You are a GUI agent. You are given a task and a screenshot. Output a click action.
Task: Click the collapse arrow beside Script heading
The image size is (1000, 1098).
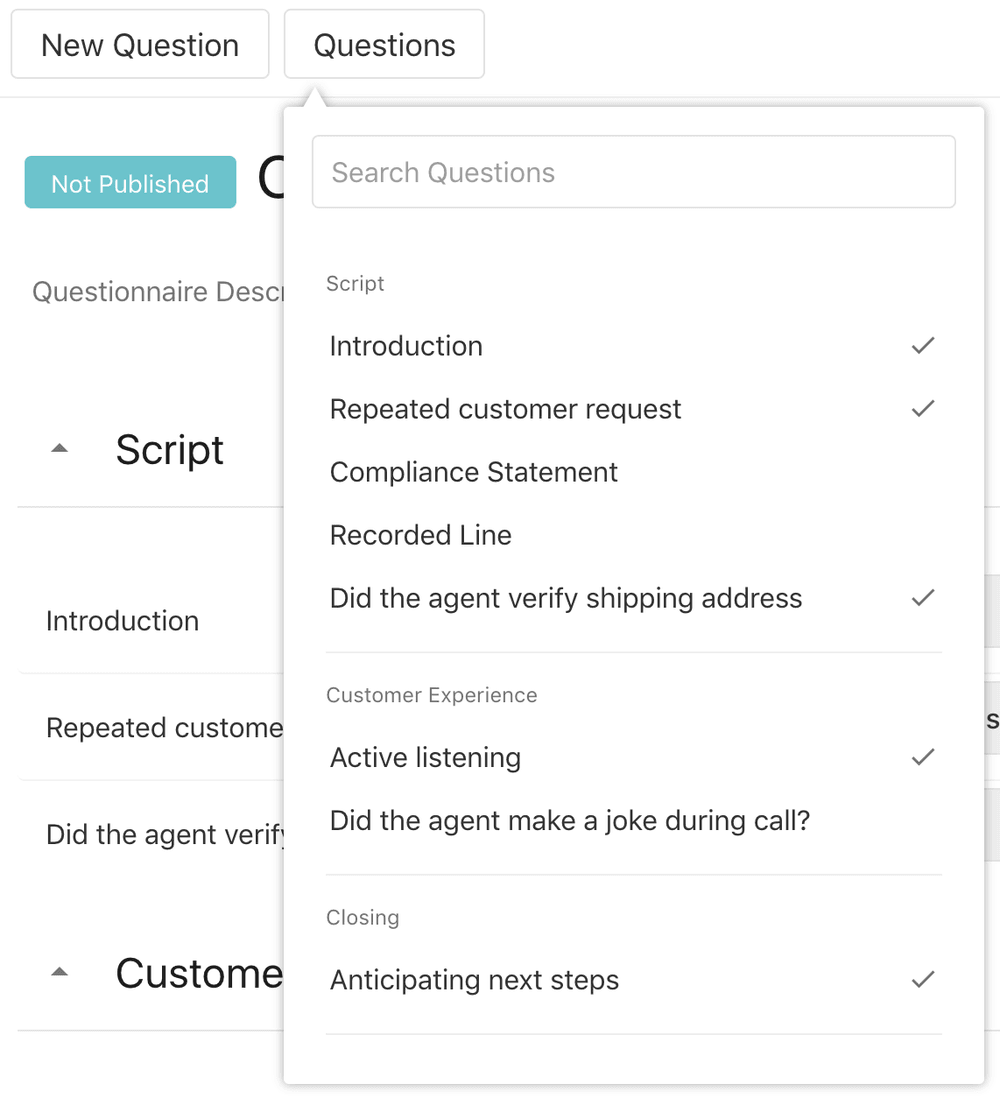point(59,447)
